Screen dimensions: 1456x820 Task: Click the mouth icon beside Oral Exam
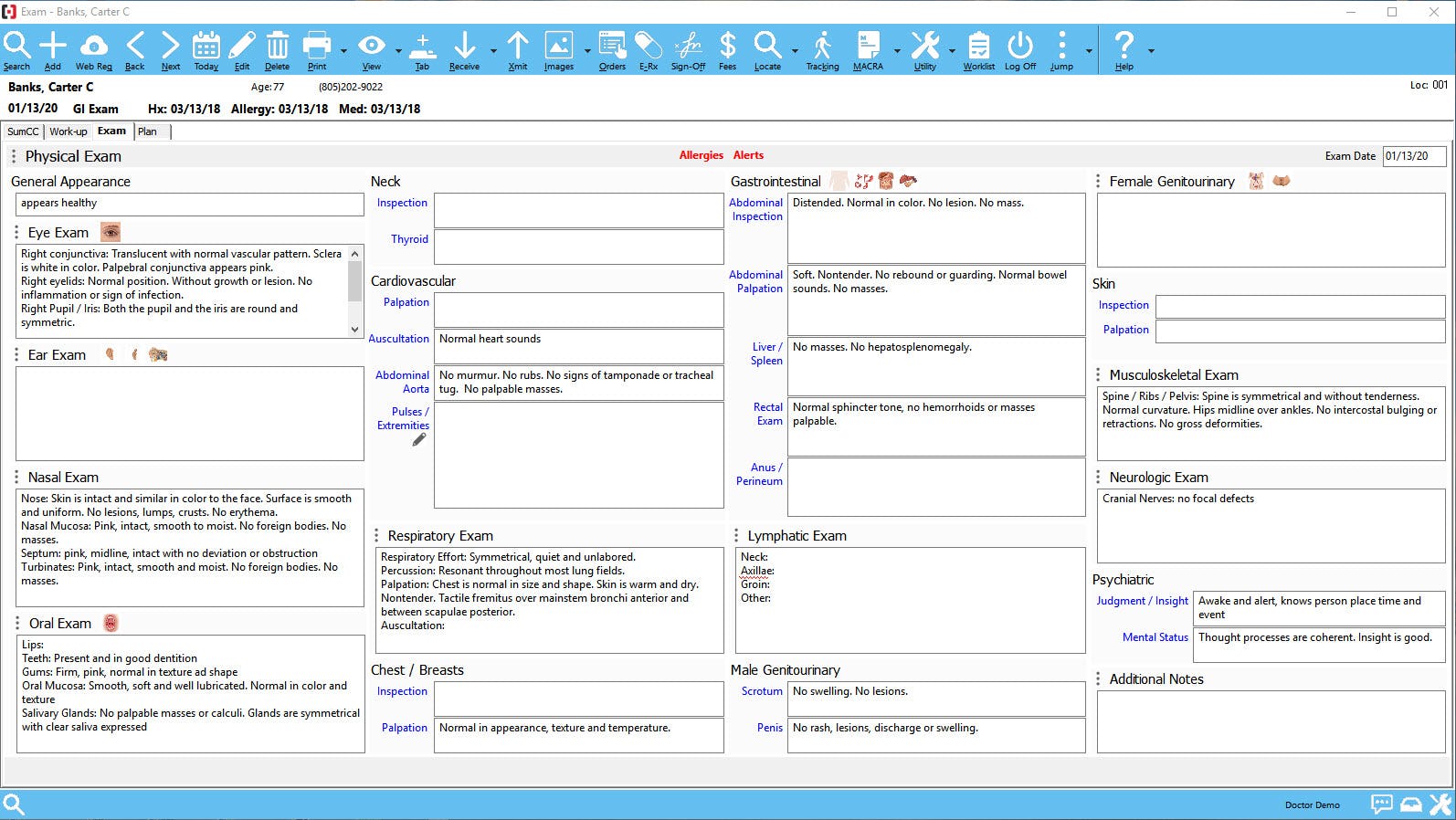111,623
